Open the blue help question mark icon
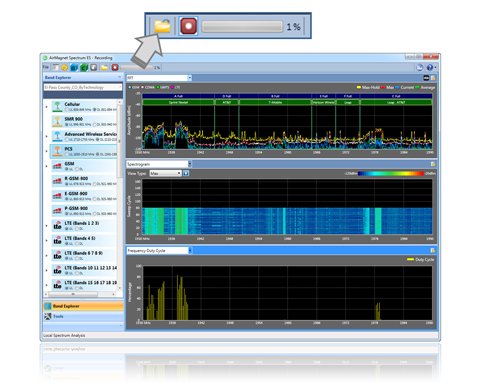 (430, 67)
